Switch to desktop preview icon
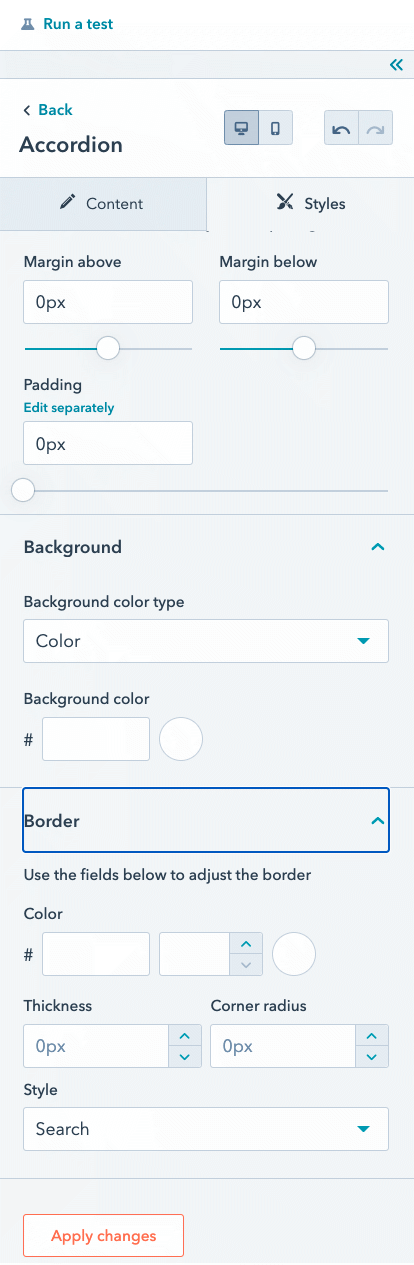414x1265 pixels. [x=241, y=128]
